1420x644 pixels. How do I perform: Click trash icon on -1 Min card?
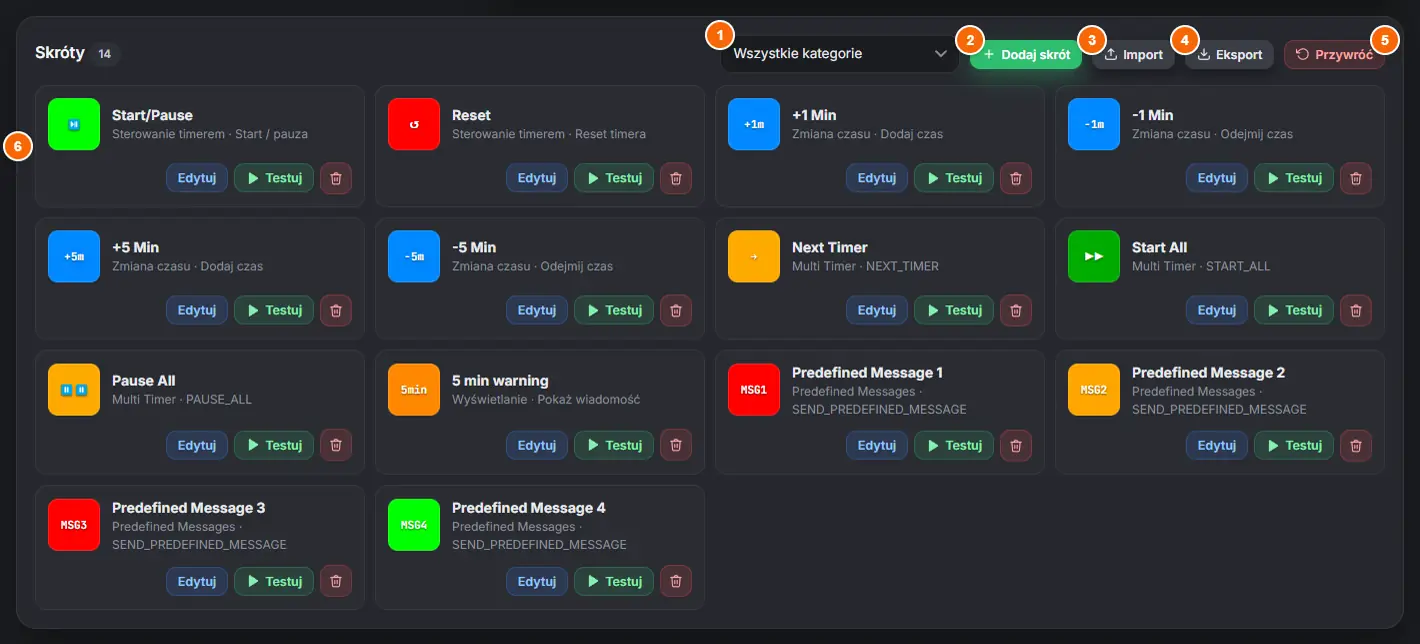[1356, 178]
